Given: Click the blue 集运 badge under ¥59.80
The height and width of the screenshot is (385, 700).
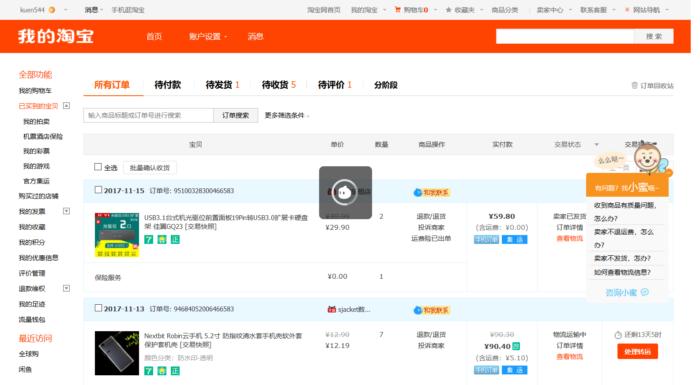Looking at the screenshot, I should (x=515, y=240).
